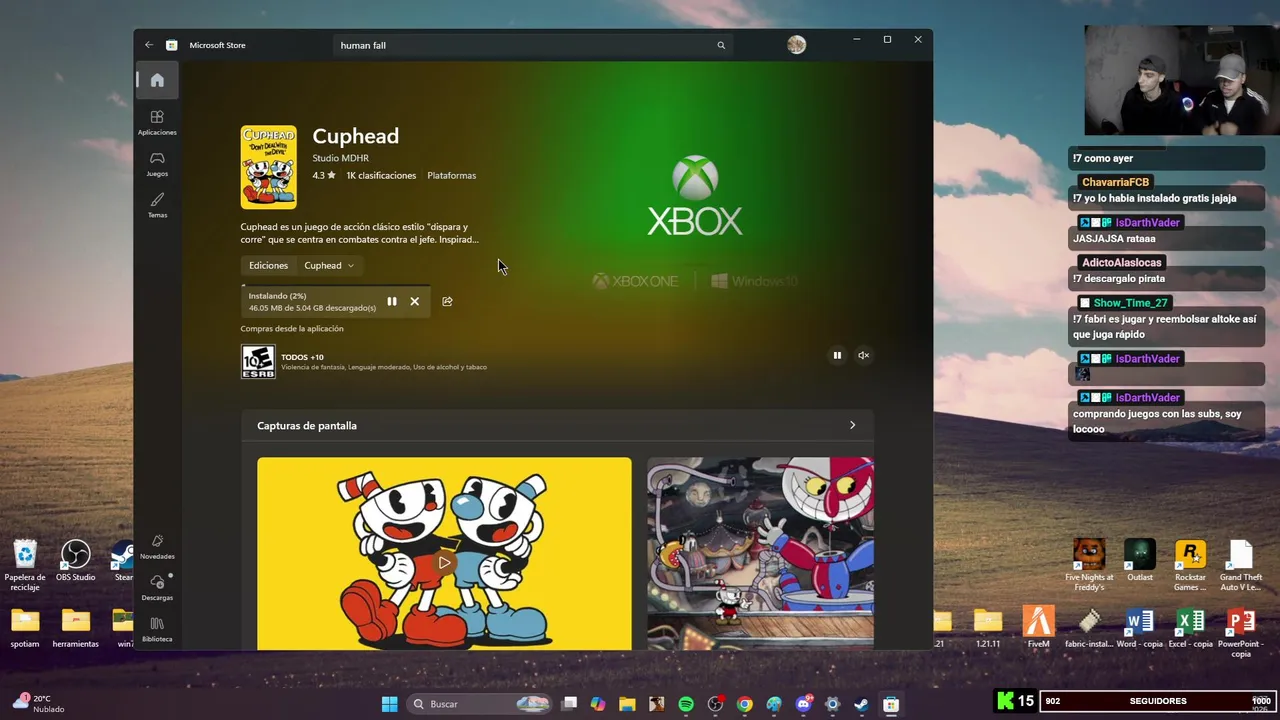Open Descargas in the Store sidebar
The height and width of the screenshot is (720, 1280).
coord(157,588)
